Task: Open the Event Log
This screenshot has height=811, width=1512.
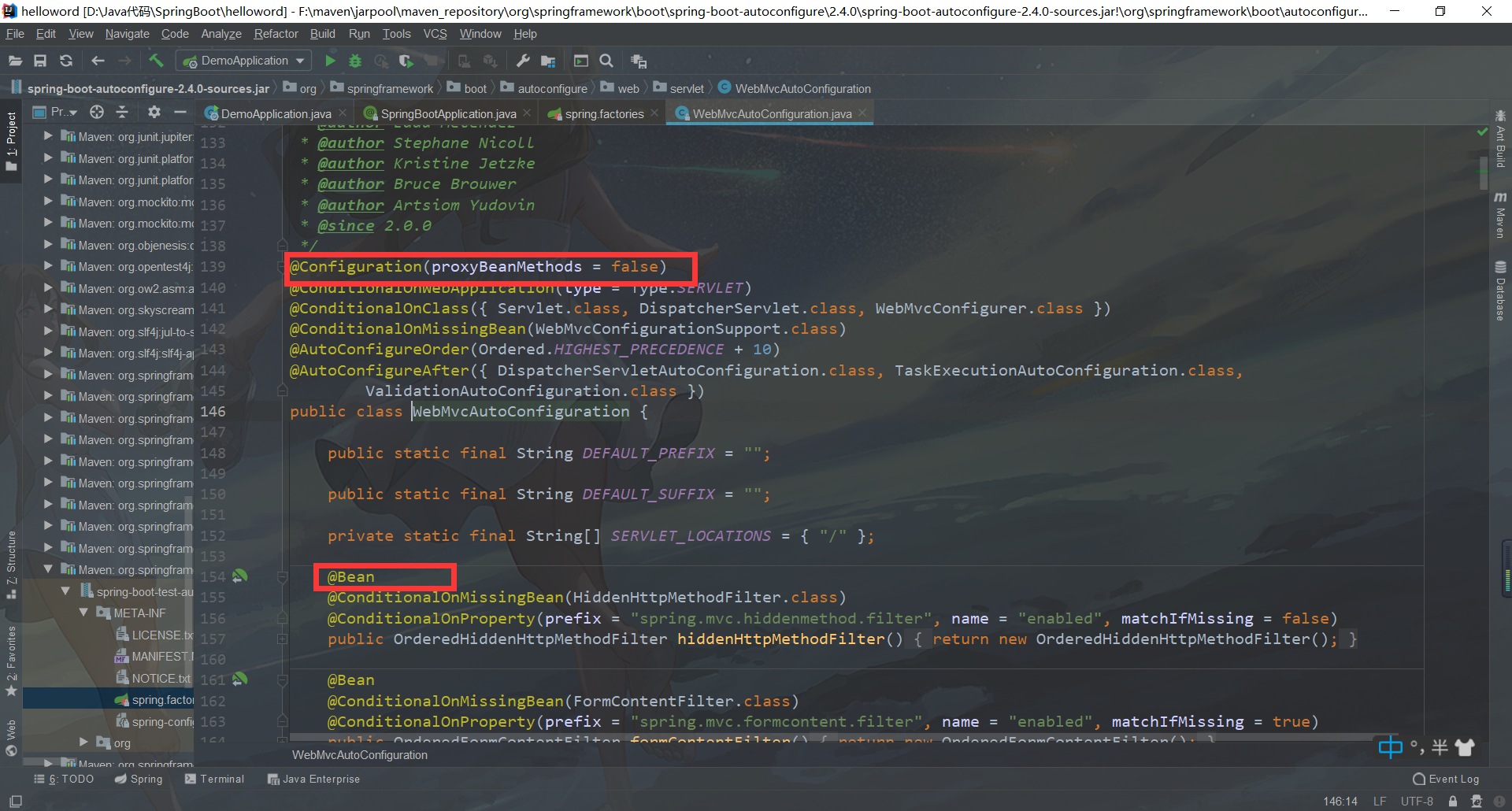Action: [x=1446, y=779]
